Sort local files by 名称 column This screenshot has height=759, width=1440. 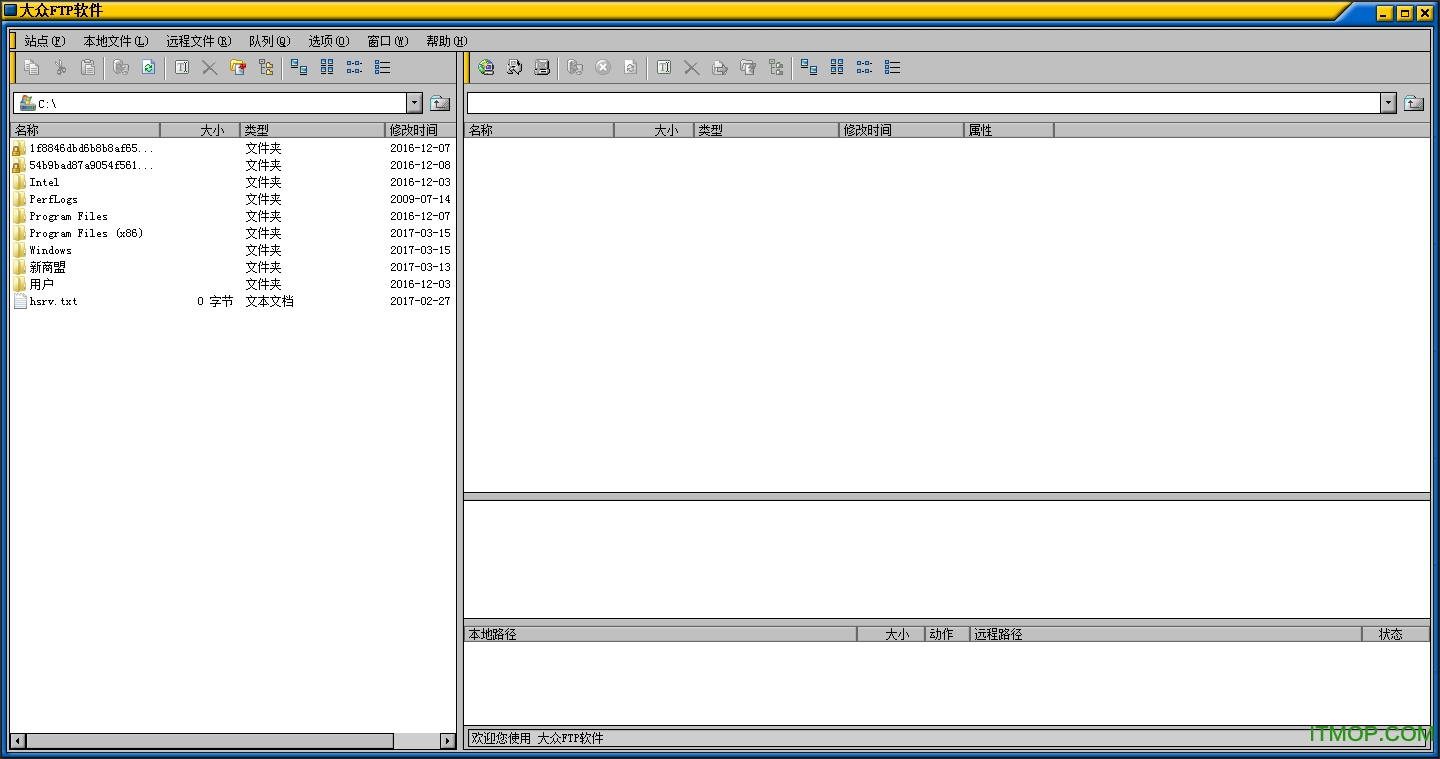click(x=85, y=130)
